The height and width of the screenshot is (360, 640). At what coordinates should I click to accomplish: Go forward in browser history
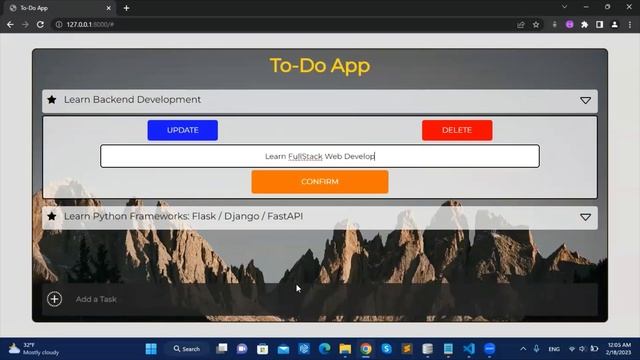click(x=25, y=24)
